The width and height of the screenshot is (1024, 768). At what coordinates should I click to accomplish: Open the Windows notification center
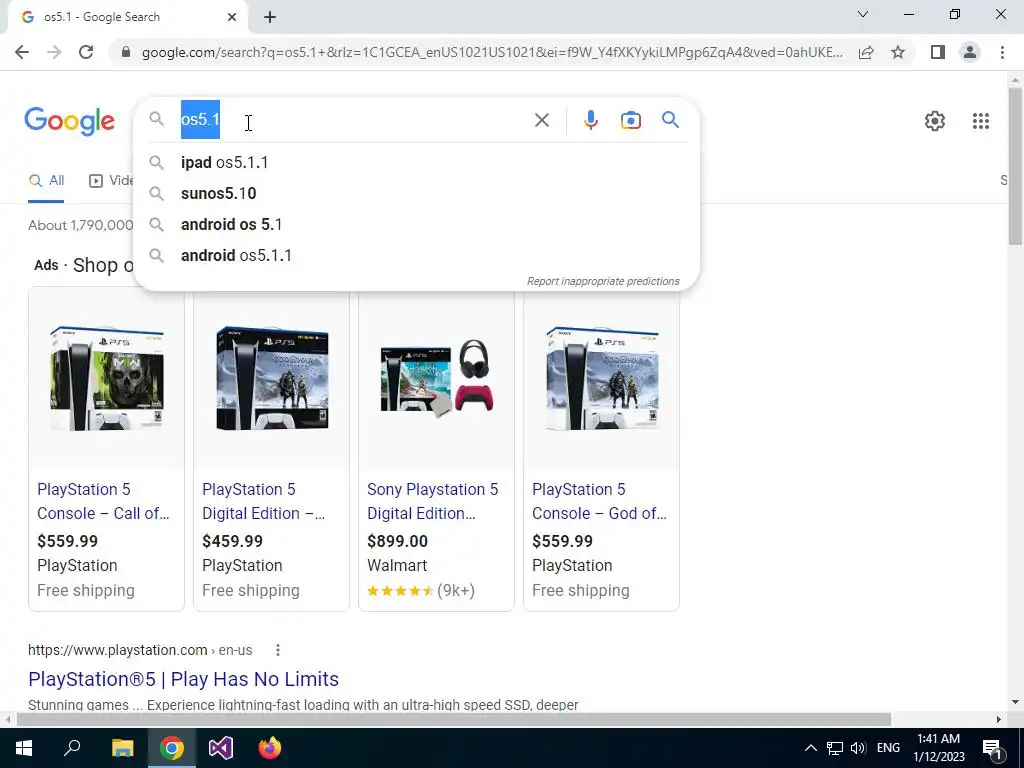click(992, 748)
